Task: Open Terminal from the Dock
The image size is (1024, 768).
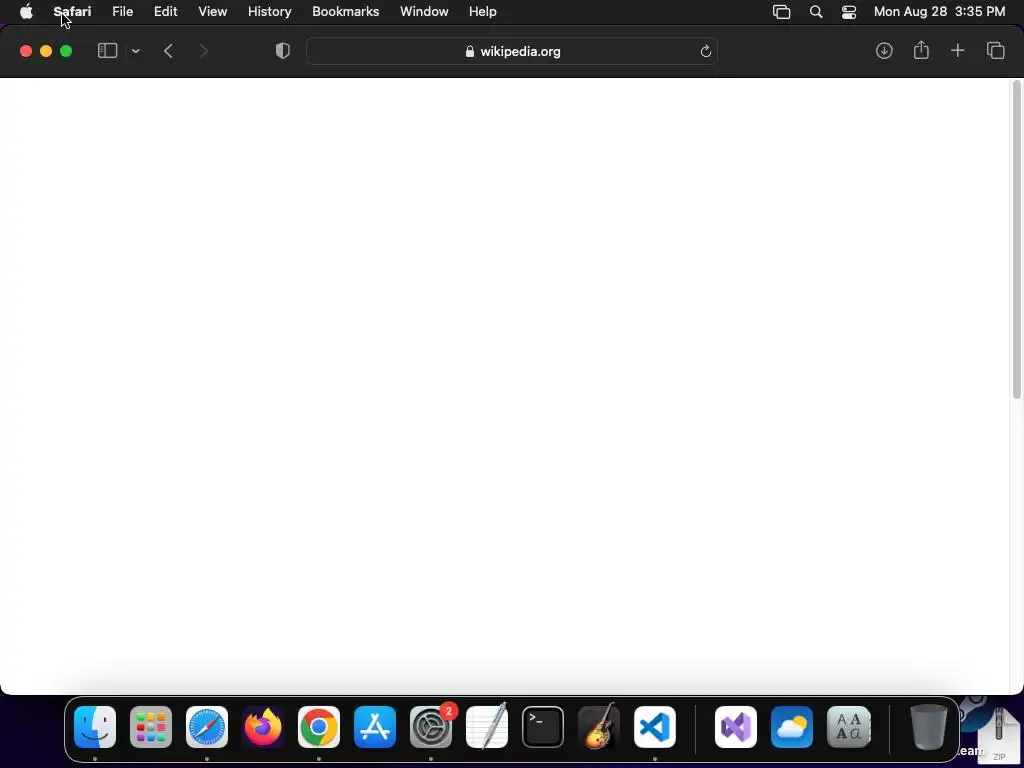Action: [x=543, y=727]
